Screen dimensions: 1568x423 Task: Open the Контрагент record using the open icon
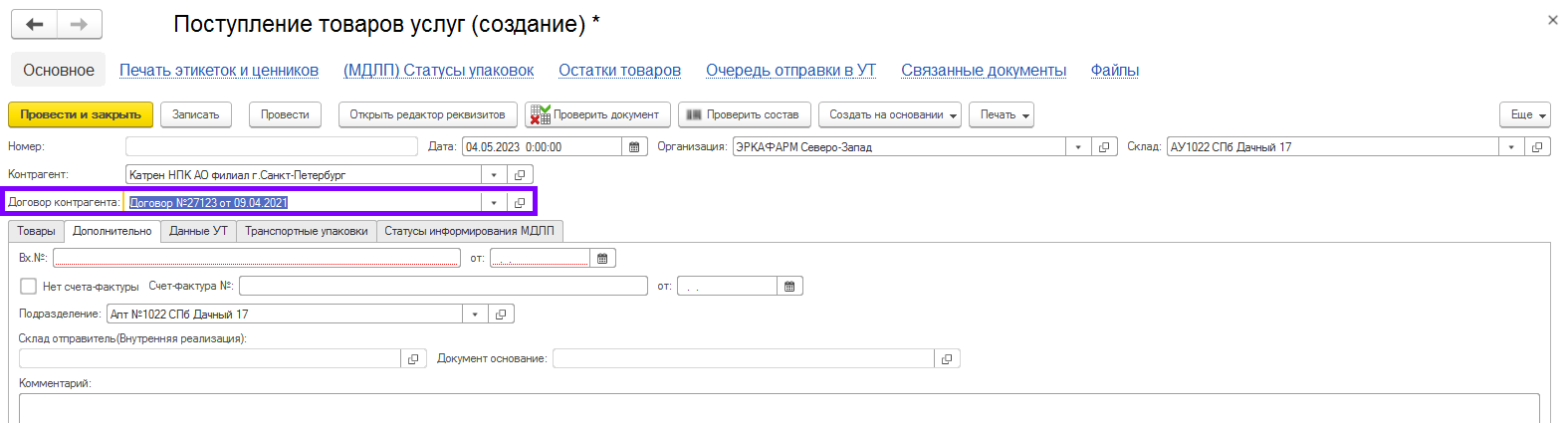point(520,175)
